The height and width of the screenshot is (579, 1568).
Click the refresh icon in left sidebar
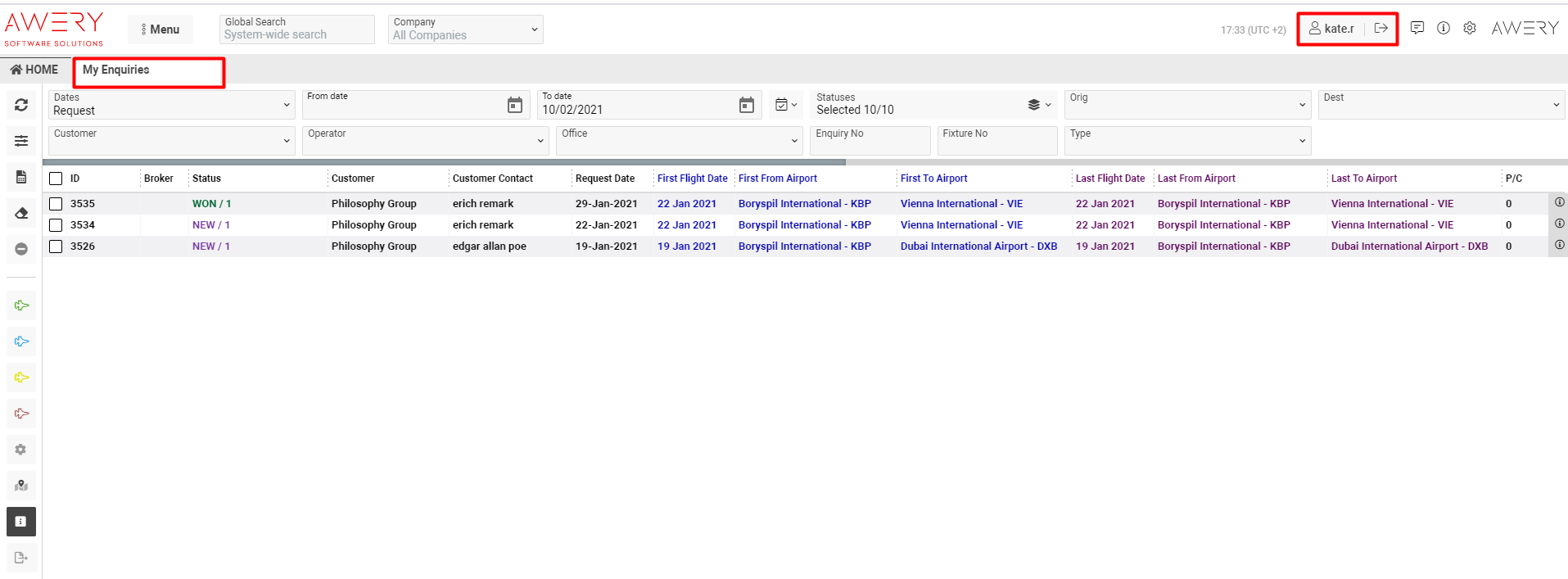pyautogui.click(x=21, y=105)
